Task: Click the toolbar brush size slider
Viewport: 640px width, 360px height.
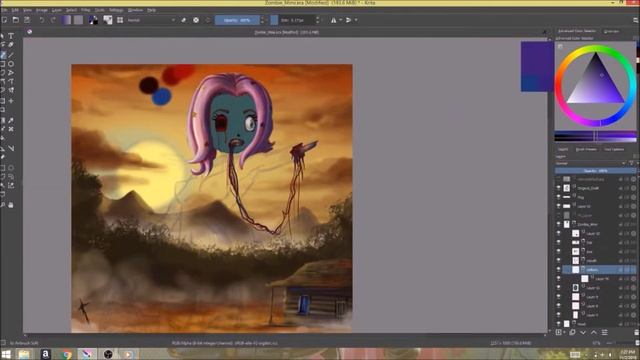Action: click(x=293, y=20)
